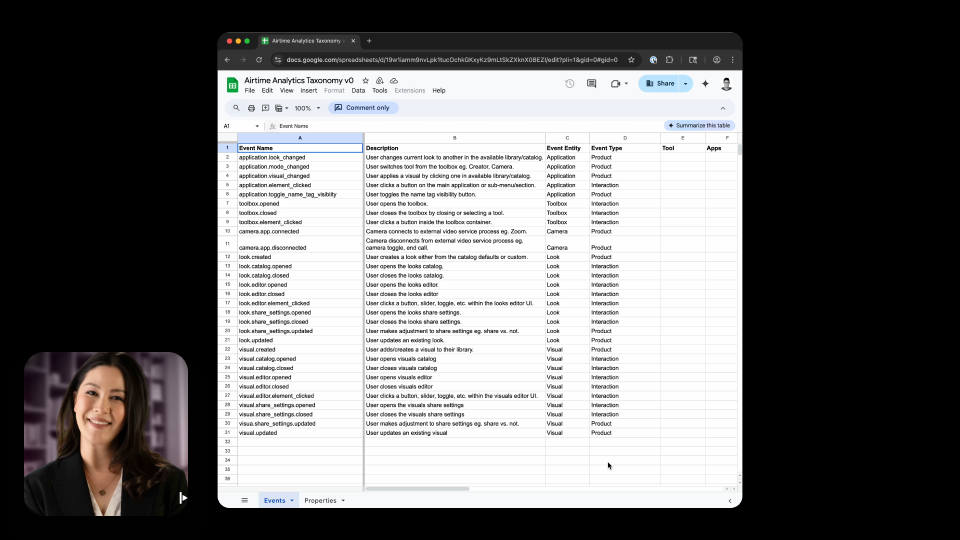The image size is (960, 540).
Task: Click the Google Sheets home logo
Action: click(x=232, y=85)
